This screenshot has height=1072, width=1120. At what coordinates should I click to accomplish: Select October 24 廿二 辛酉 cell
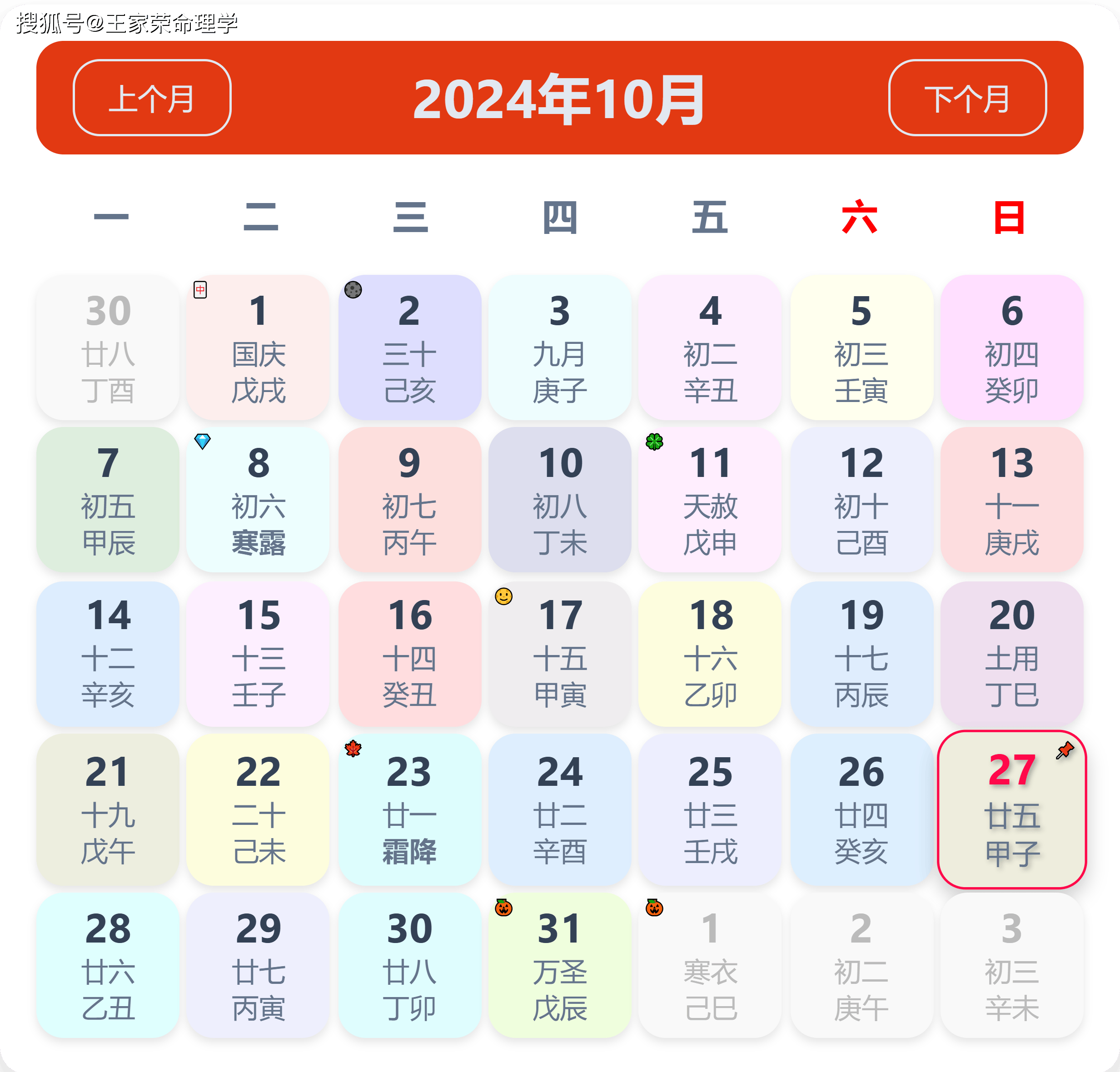click(x=560, y=810)
